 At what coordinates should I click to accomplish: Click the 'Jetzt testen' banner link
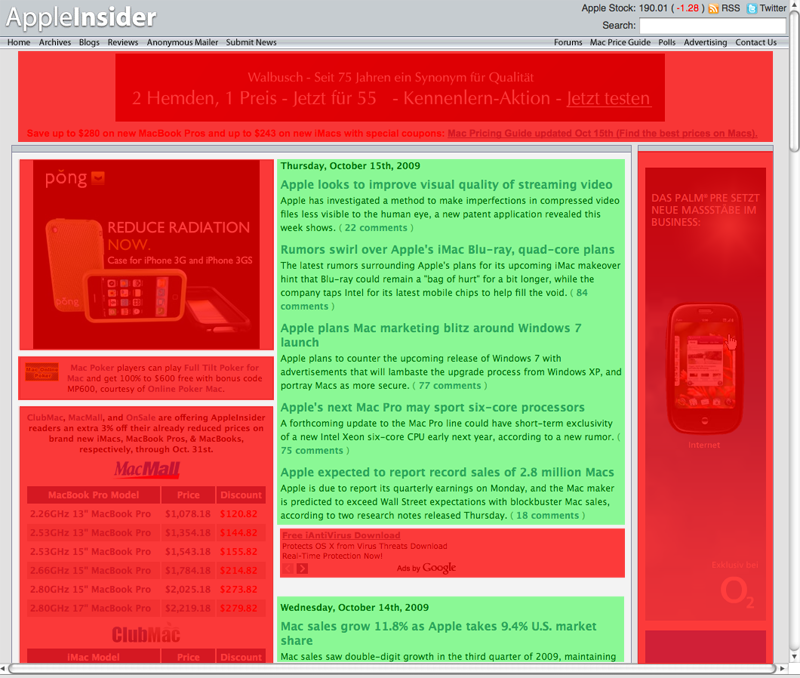pos(608,98)
